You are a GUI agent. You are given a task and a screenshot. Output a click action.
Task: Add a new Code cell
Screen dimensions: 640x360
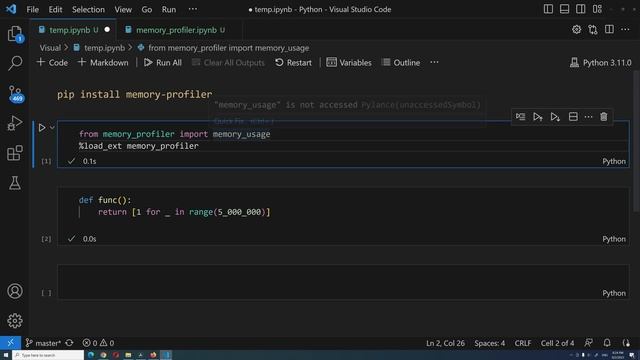coord(52,62)
